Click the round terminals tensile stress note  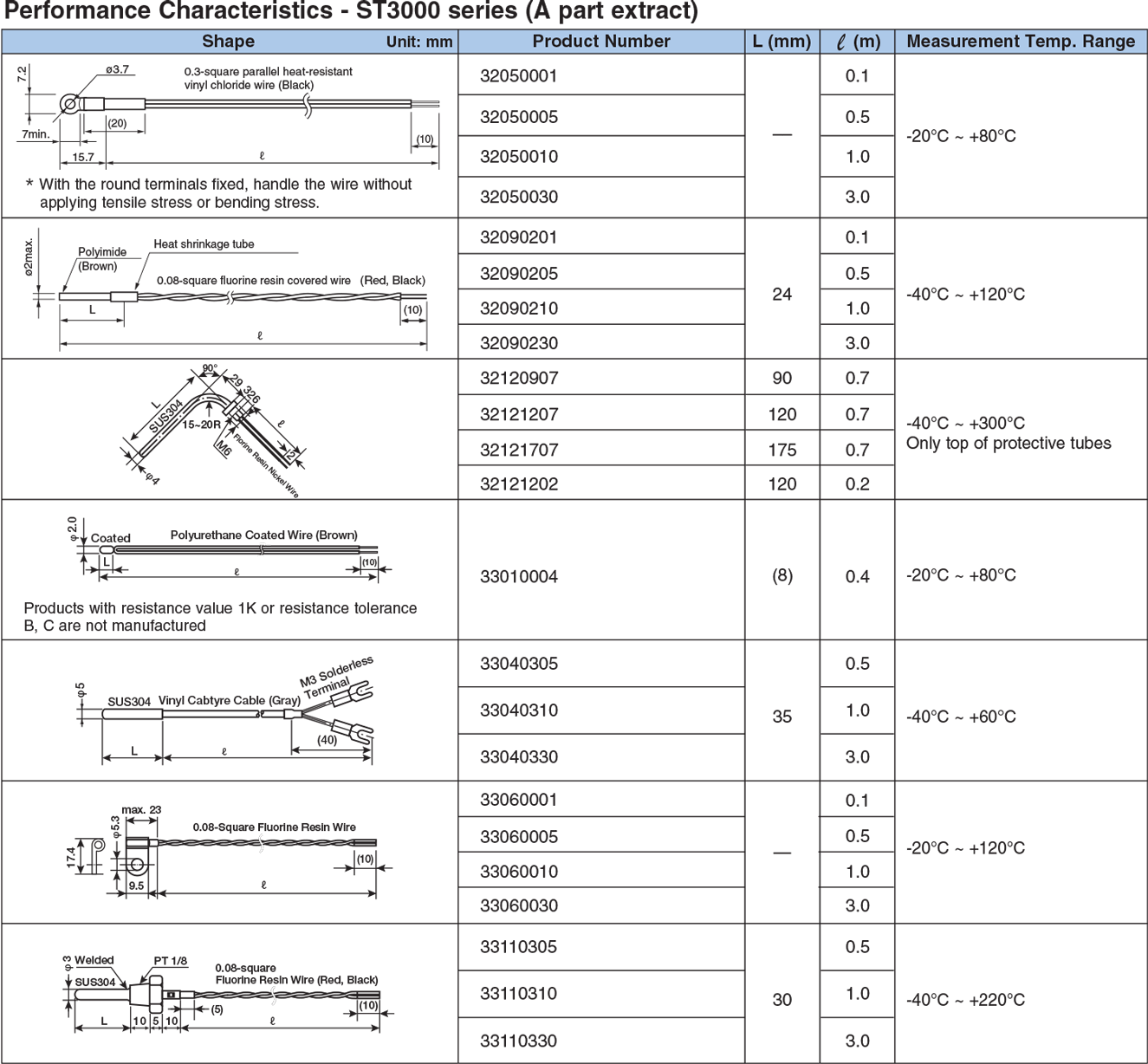click(x=219, y=193)
